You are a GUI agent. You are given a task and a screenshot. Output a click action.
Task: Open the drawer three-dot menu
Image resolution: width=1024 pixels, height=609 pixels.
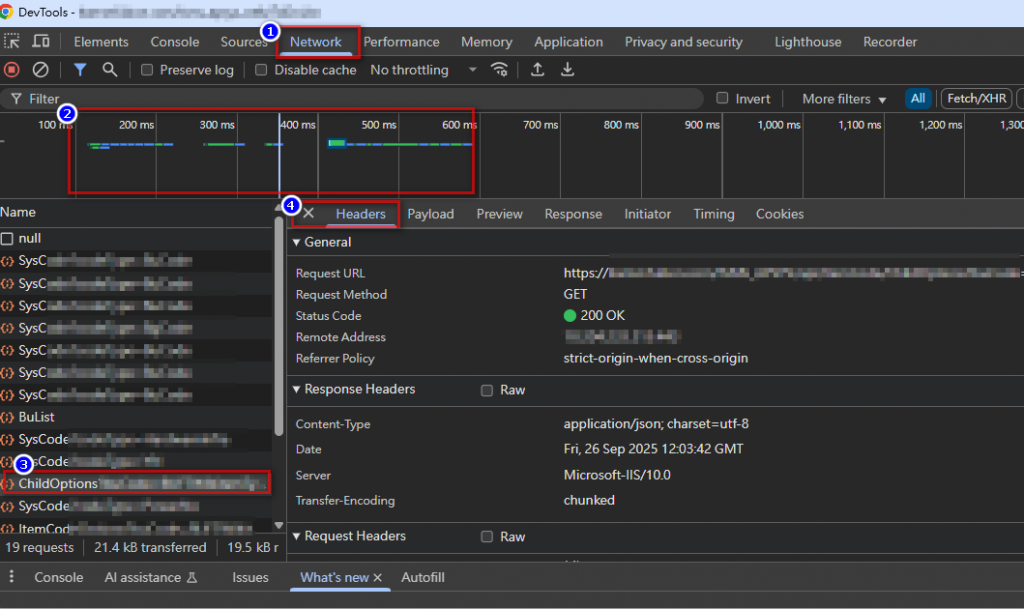11,577
